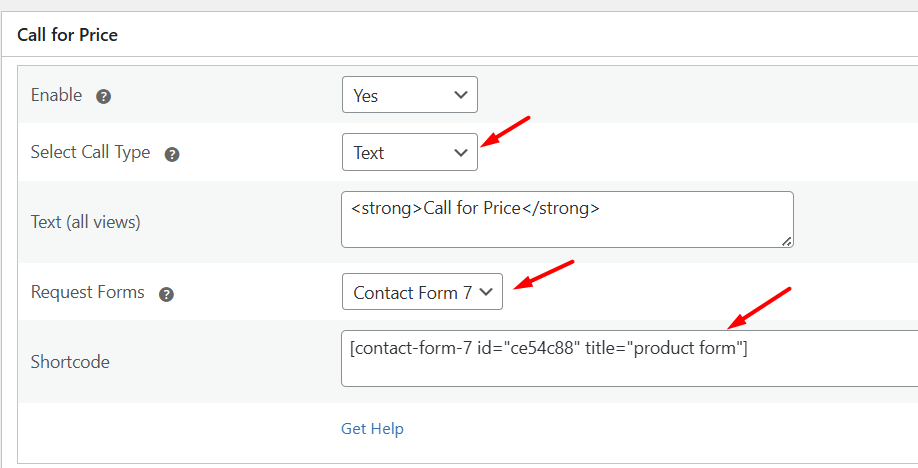Click the Select Call Type help icon
Viewport: 918px width, 468px height.
tap(172, 154)
